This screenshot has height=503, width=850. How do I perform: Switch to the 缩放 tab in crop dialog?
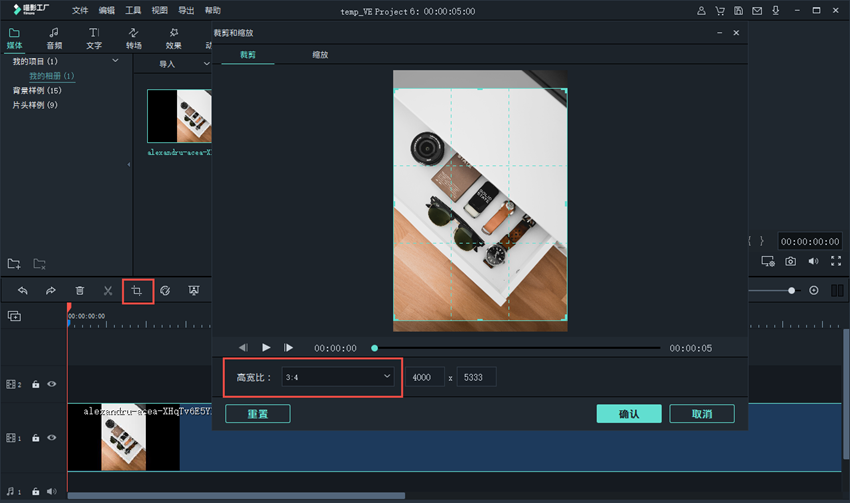[320, 55]
